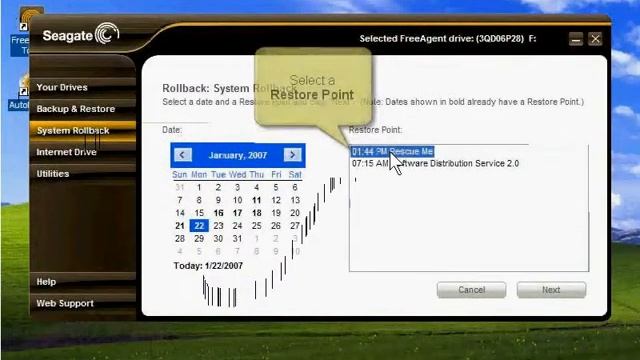640x360 pixels.
Task: Select January 22 in the calendar
Action: pos(199,226)
